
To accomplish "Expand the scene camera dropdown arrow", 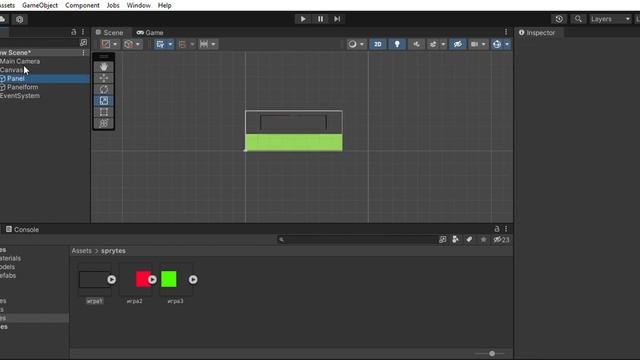I will [484, 44].
